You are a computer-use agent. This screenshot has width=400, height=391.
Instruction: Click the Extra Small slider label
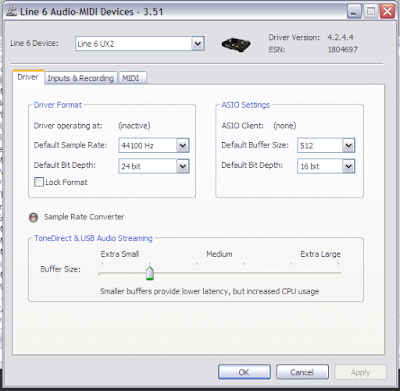[x=120, y=254]
